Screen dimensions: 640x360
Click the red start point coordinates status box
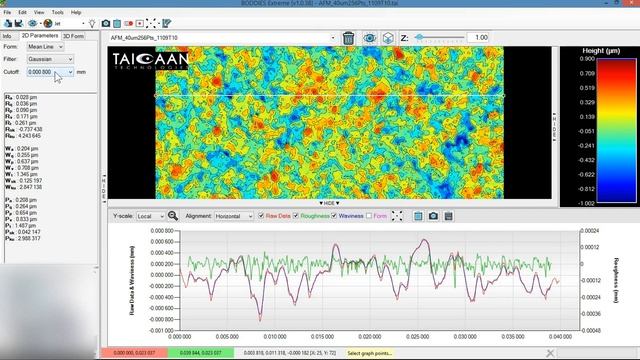(134, 353)
